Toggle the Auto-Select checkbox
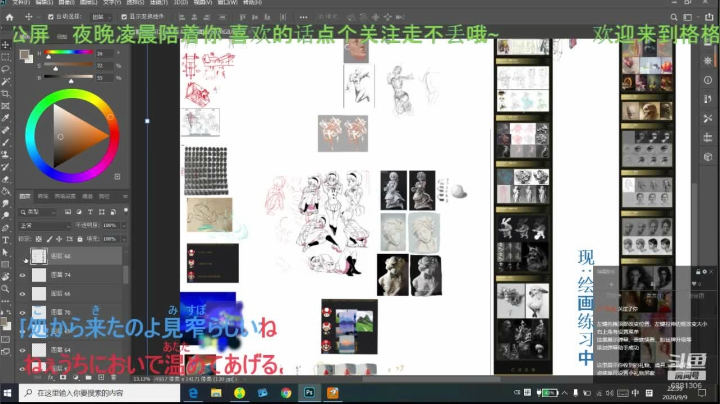Screen dimensions: 720x404 click(51, 17)
